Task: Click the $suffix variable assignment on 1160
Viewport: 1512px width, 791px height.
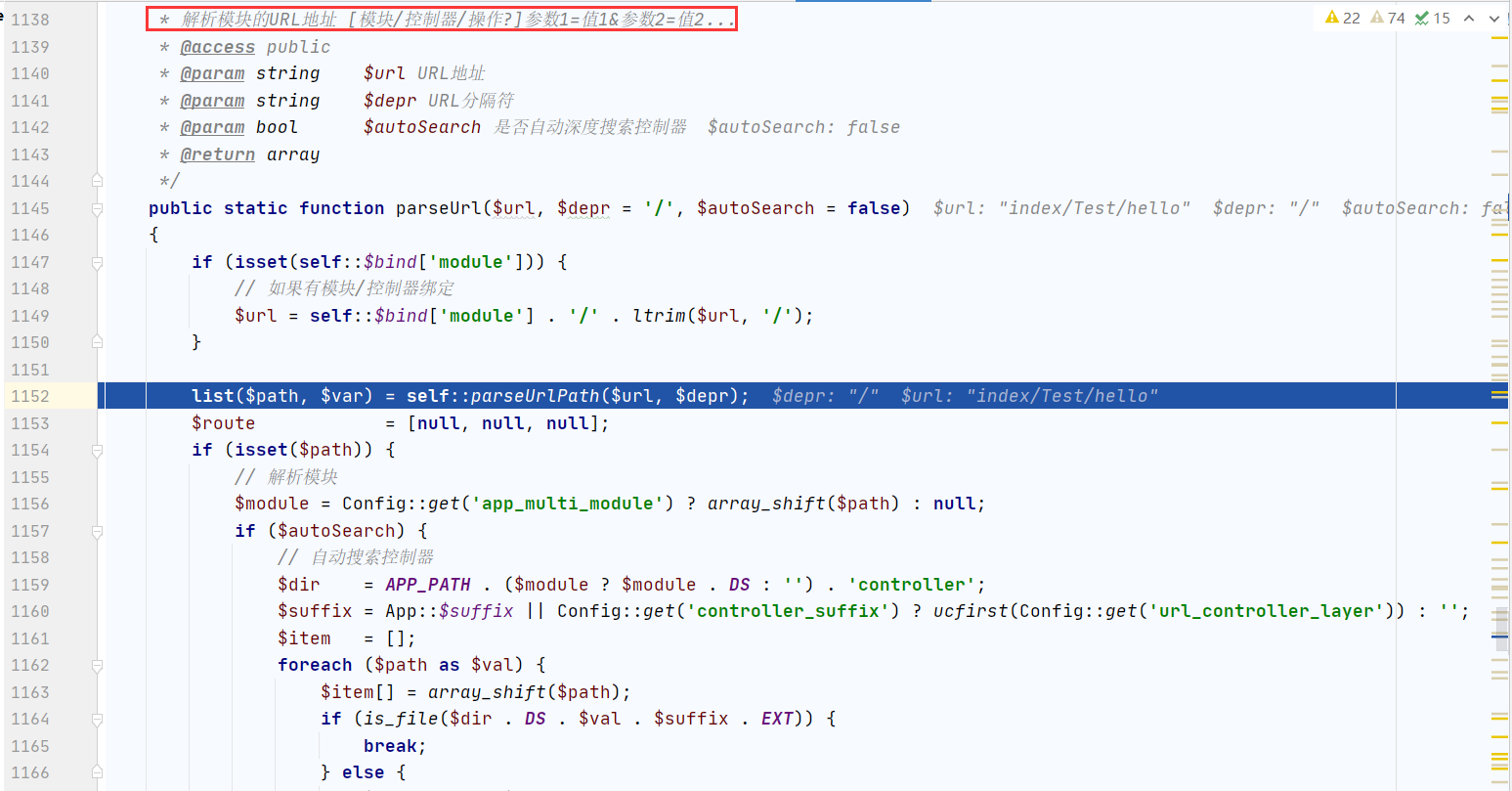Action: 315,611
